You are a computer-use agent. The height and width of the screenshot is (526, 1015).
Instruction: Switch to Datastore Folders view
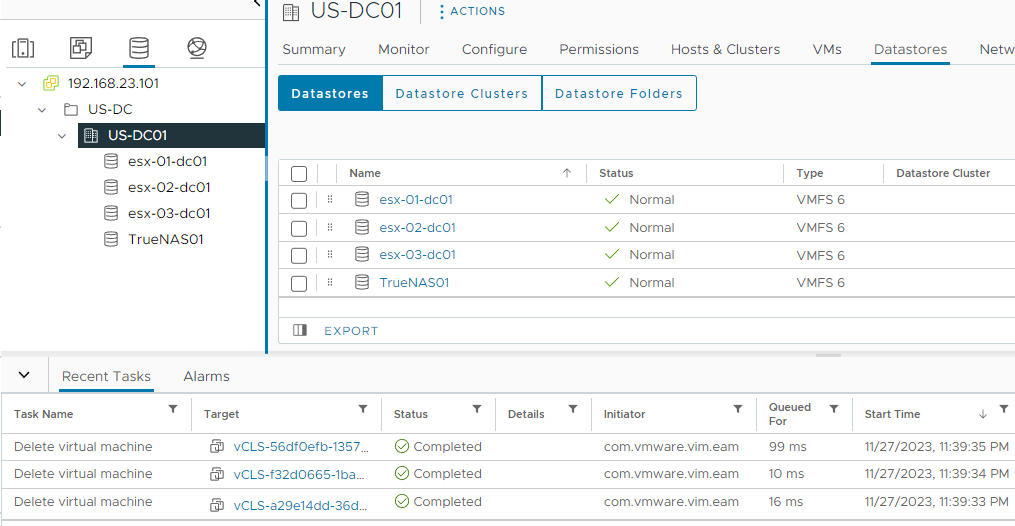pos(619,93)
